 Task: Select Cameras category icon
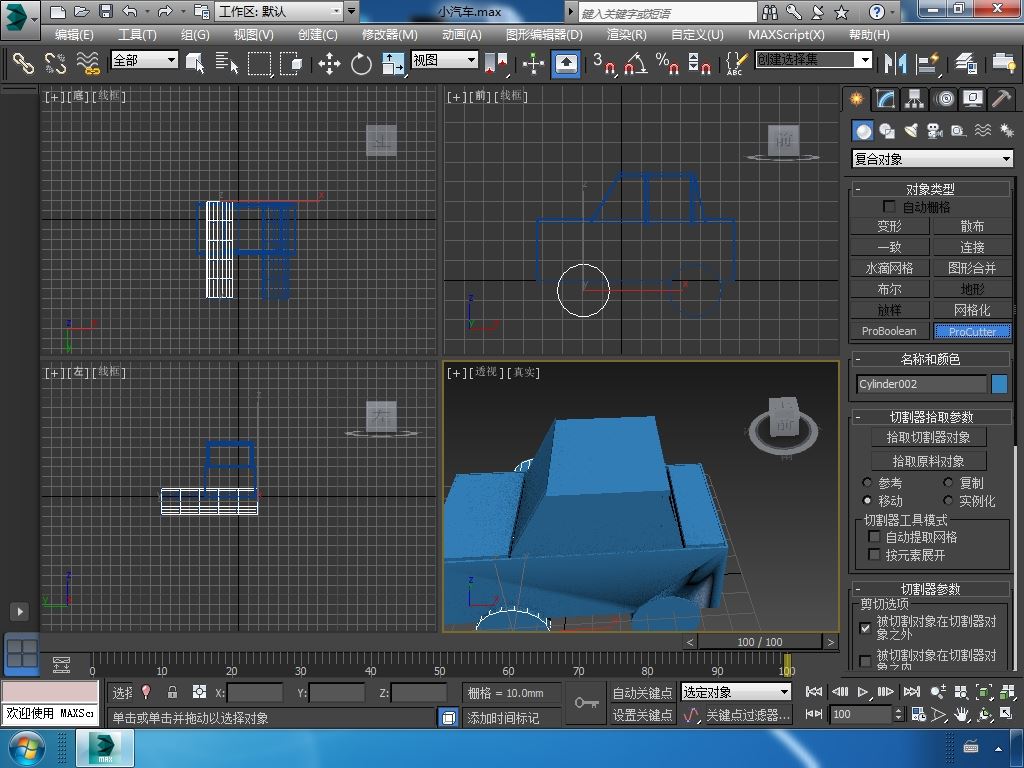(x=935, y=131)
